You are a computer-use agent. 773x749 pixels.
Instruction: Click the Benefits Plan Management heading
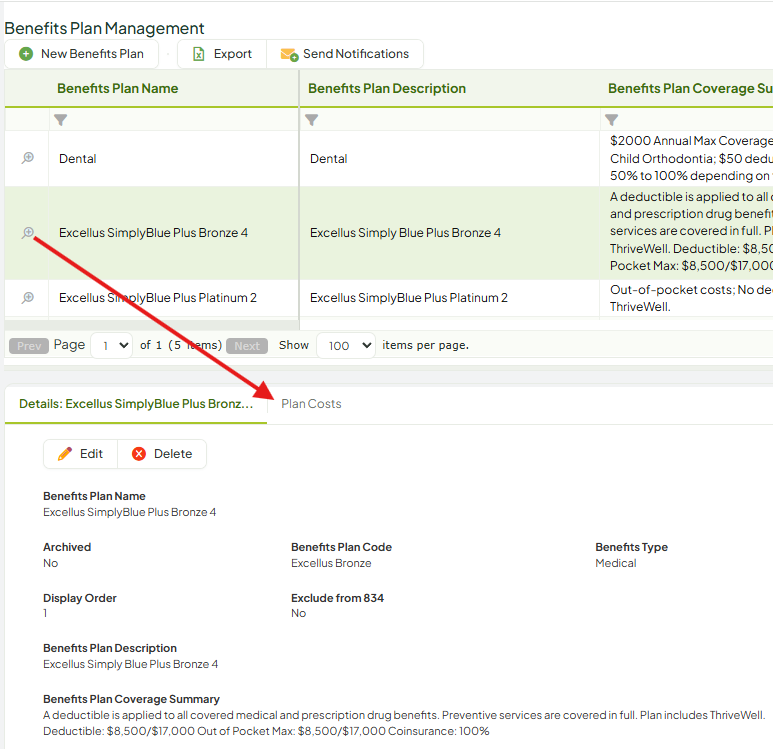104,28
